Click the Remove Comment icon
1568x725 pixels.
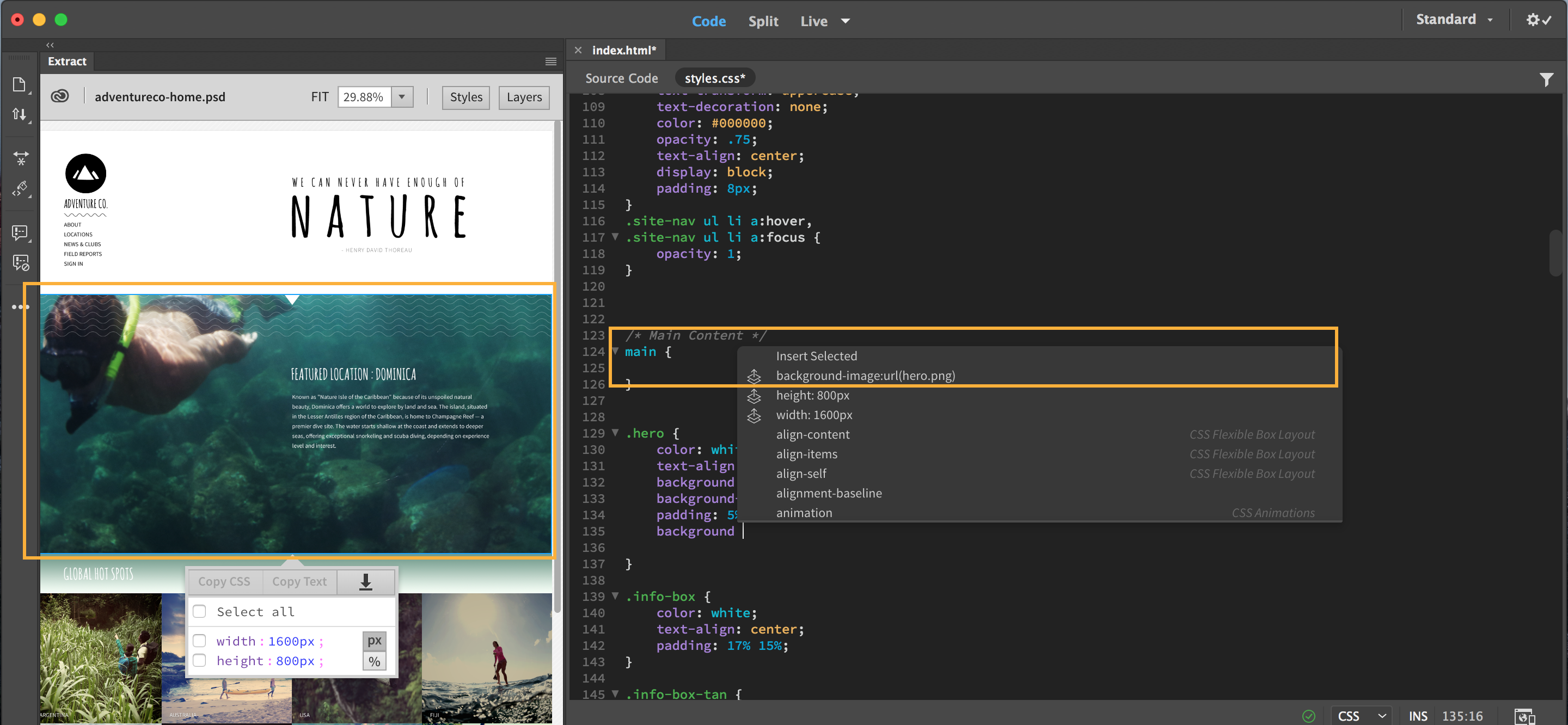click(x=20, y=262)
